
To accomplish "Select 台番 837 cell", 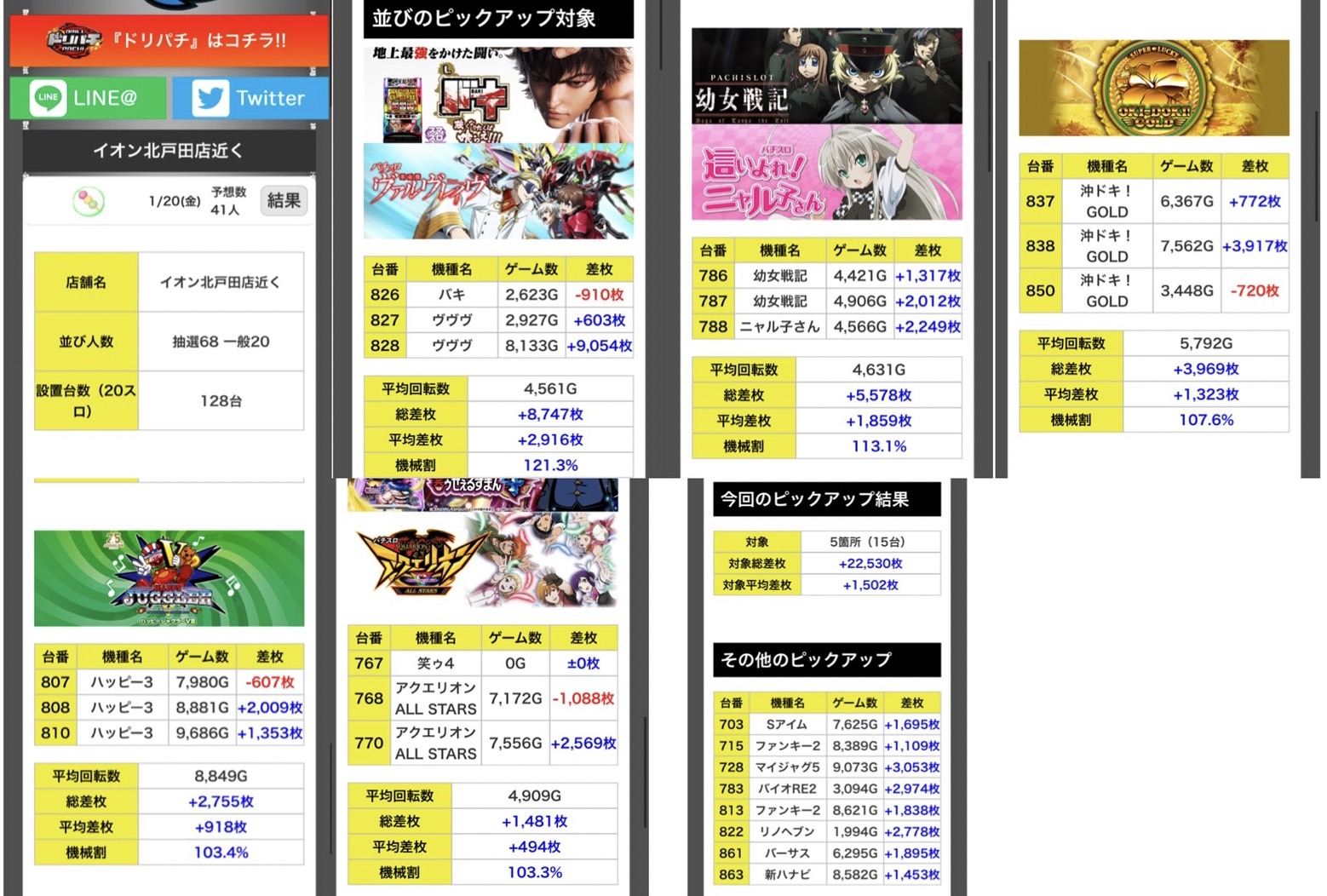I will coord(1041,202).
